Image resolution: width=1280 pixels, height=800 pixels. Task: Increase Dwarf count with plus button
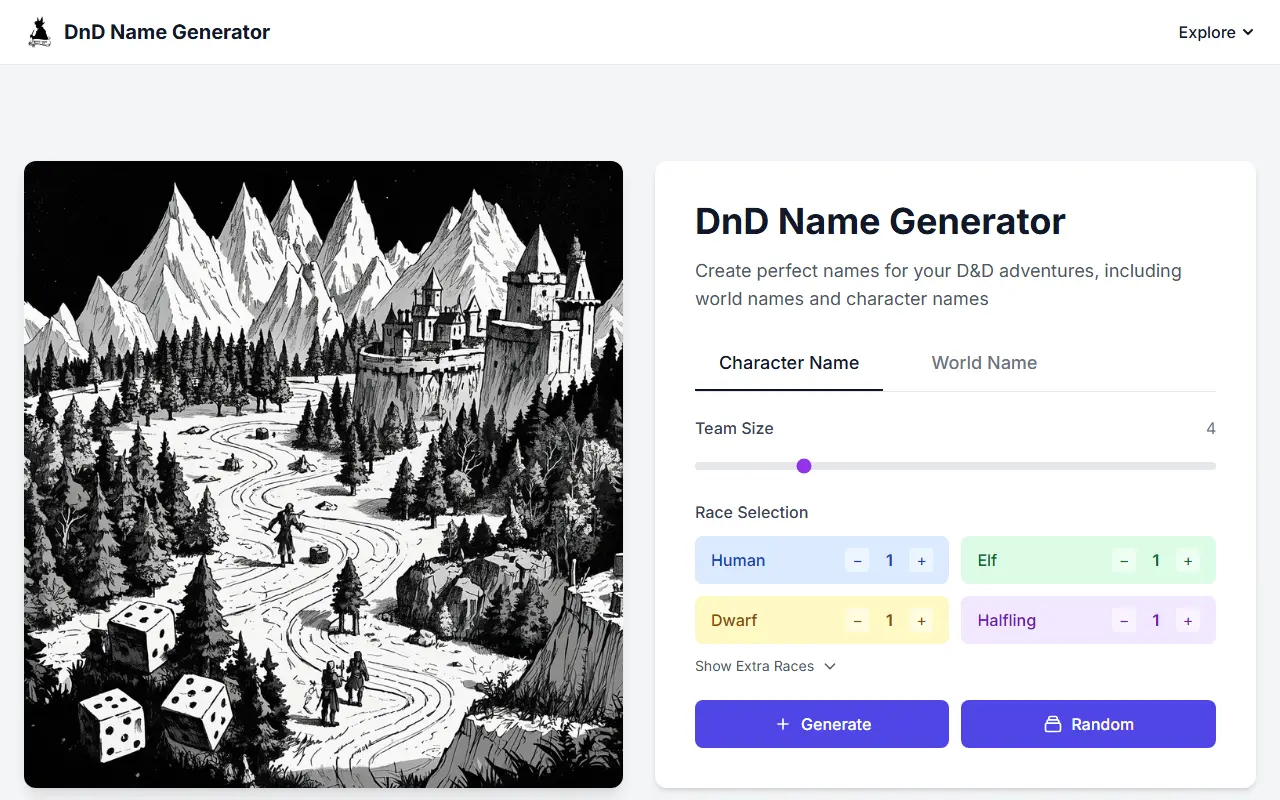click(x=921, y=620)
